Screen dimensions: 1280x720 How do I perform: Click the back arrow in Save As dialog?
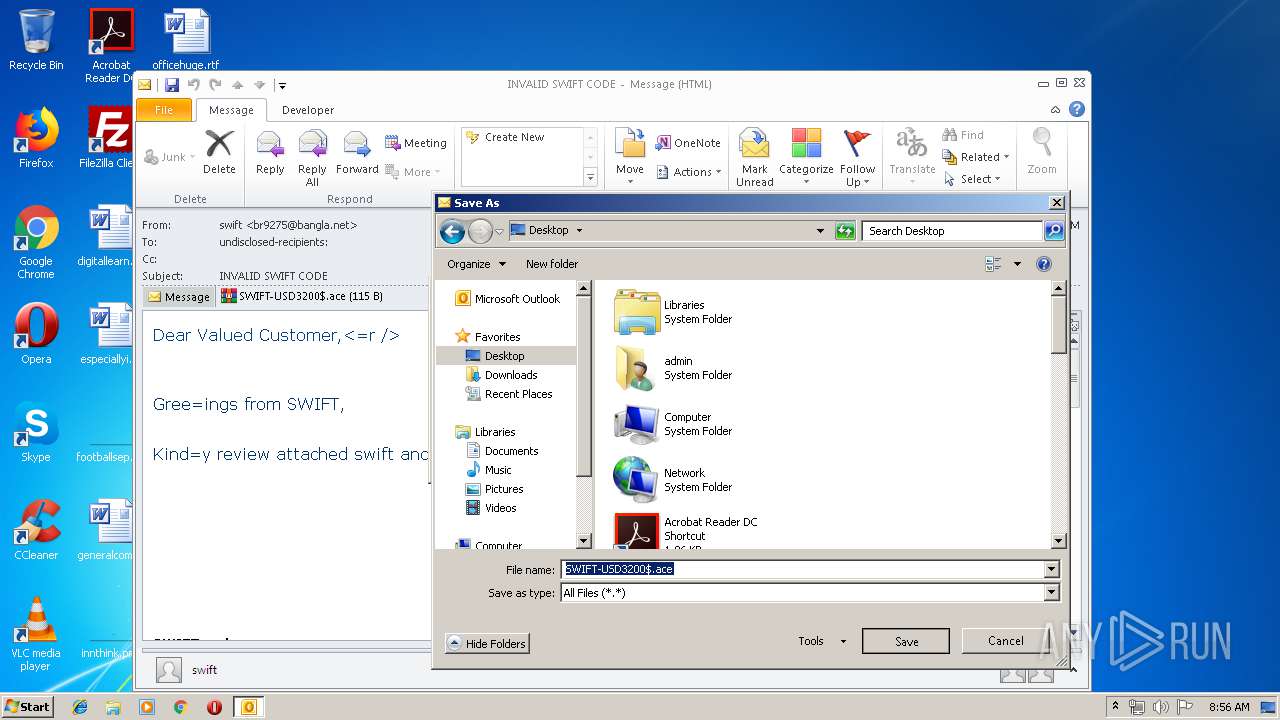[x=452, y=231]
